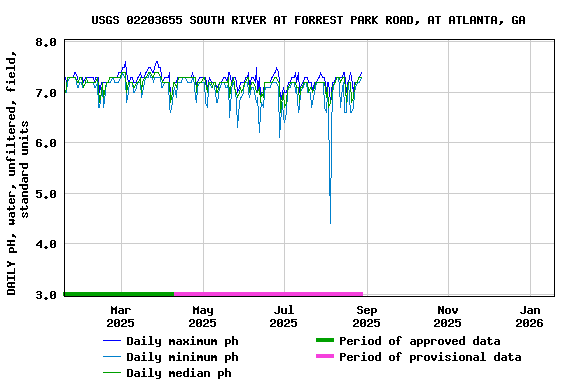The width and height of the screenshot is (576, 384).
Task: Click the dark blue maximum ph legend line
Action: coord(112,341)
